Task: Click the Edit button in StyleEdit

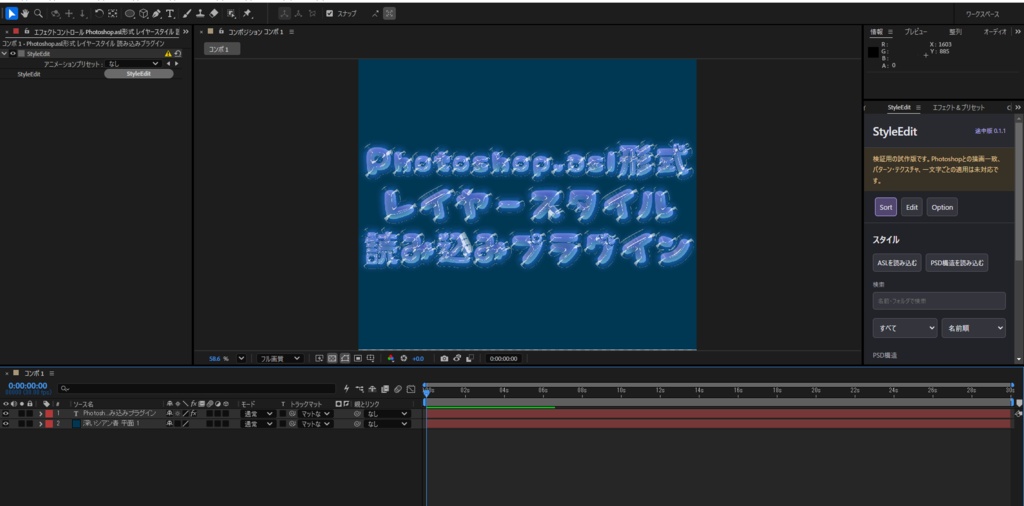Action: coord(912,207)
